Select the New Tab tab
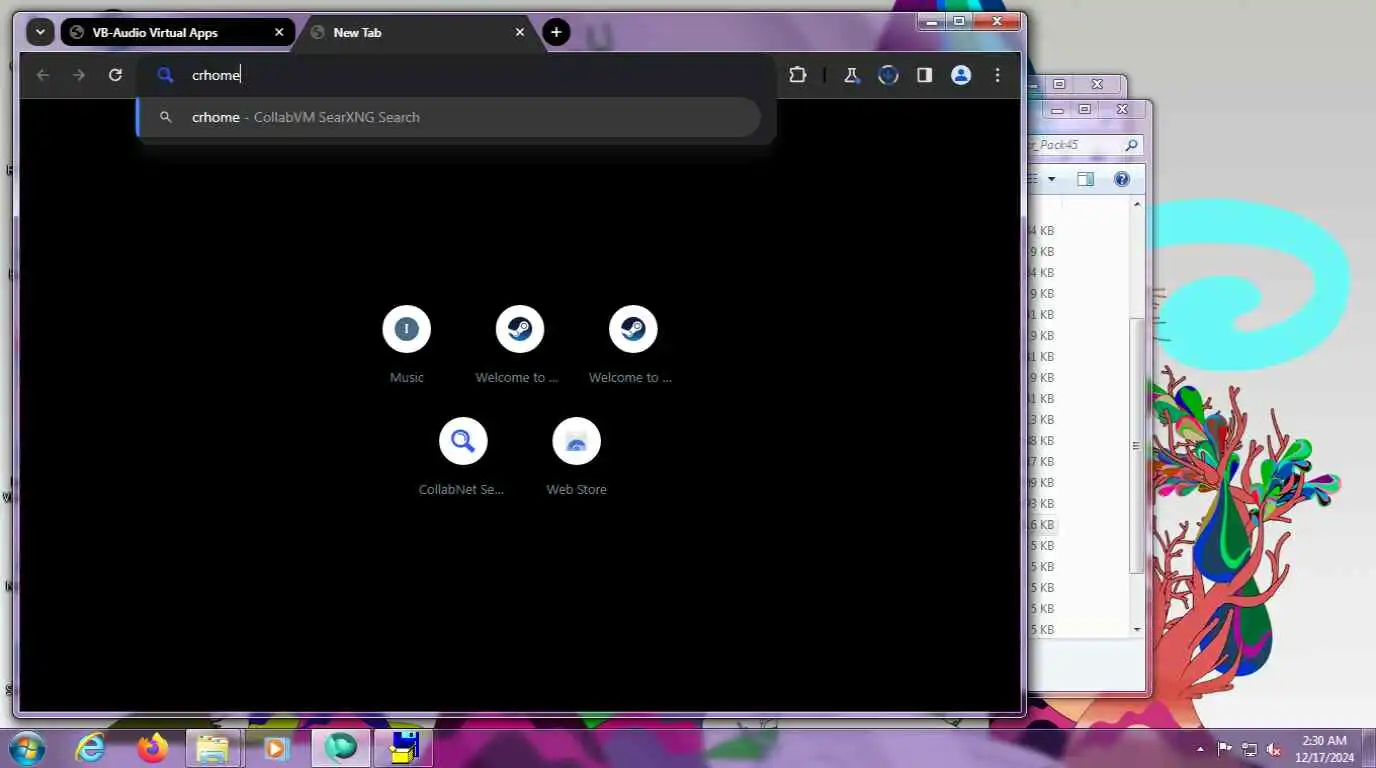Screen dimensions: 1376x768 point(416,32)
